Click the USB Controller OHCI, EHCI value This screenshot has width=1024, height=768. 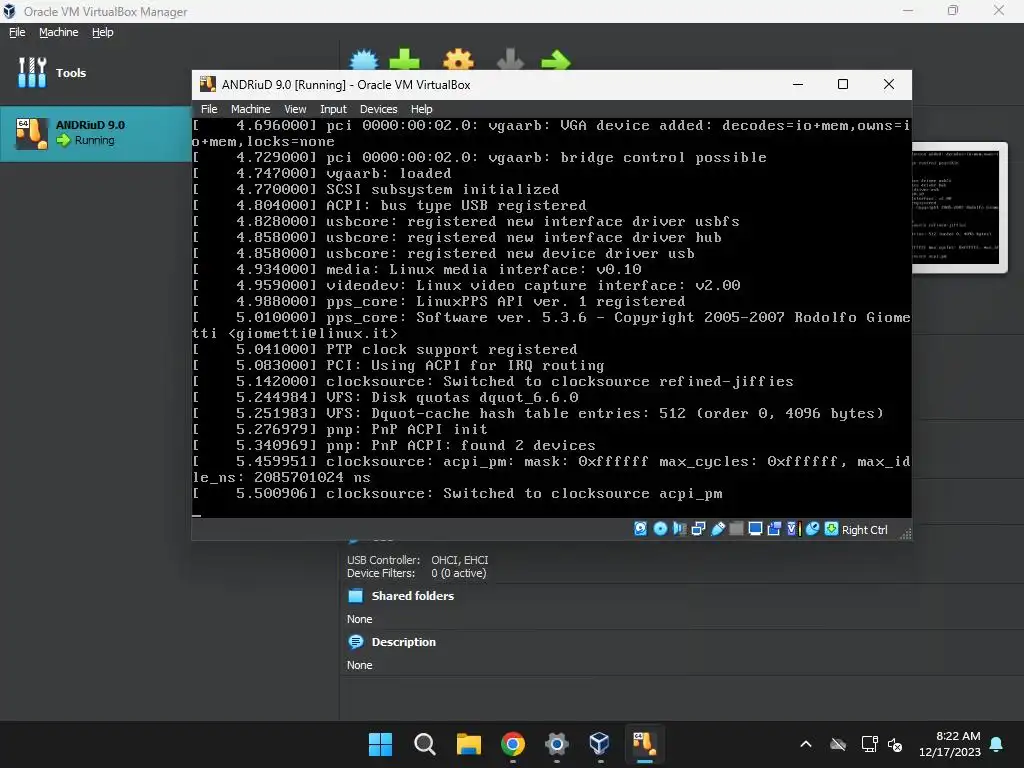point(459,560)
